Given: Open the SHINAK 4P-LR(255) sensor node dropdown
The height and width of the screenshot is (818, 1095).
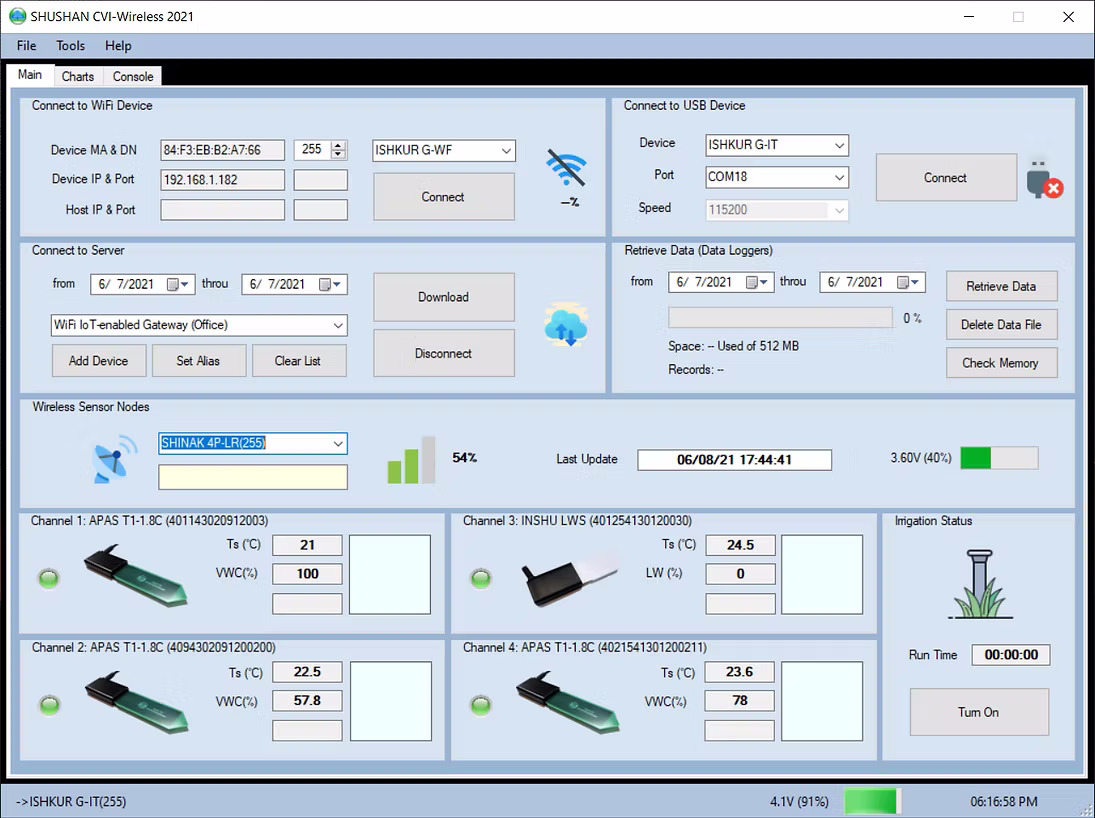Looking at the screenshot, I should coord(337,443).
